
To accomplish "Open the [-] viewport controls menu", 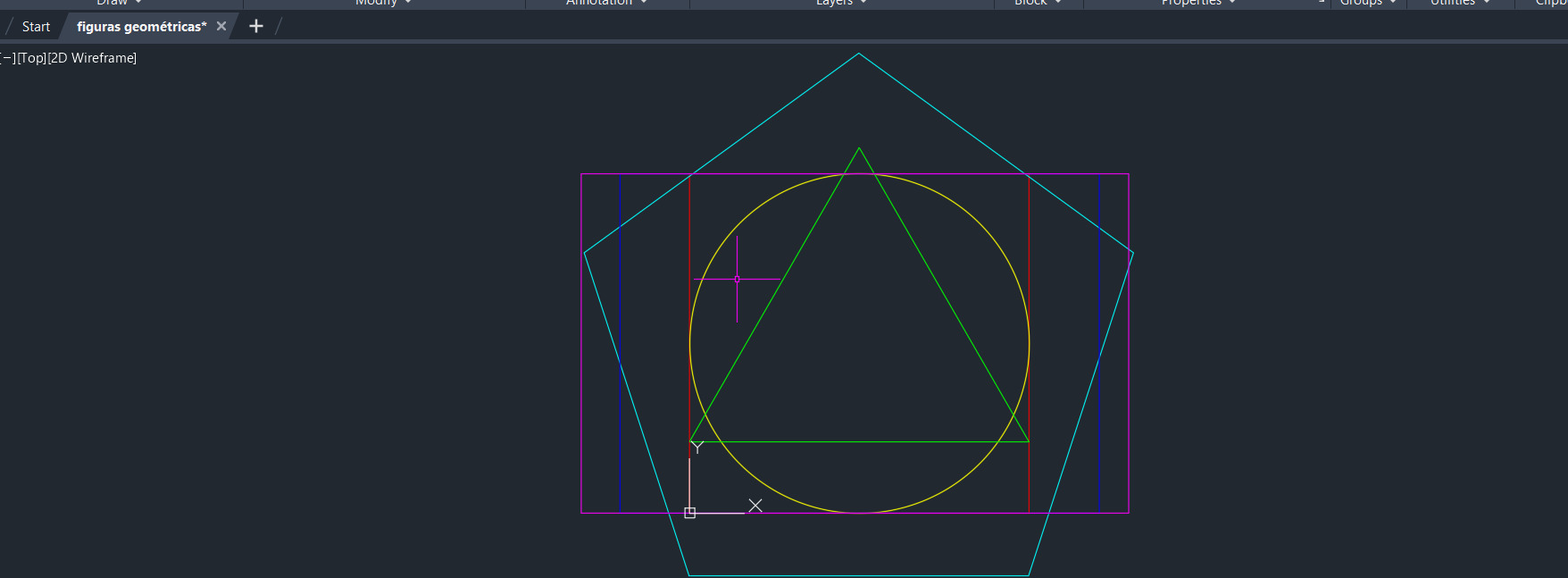I will pos(8,58).
